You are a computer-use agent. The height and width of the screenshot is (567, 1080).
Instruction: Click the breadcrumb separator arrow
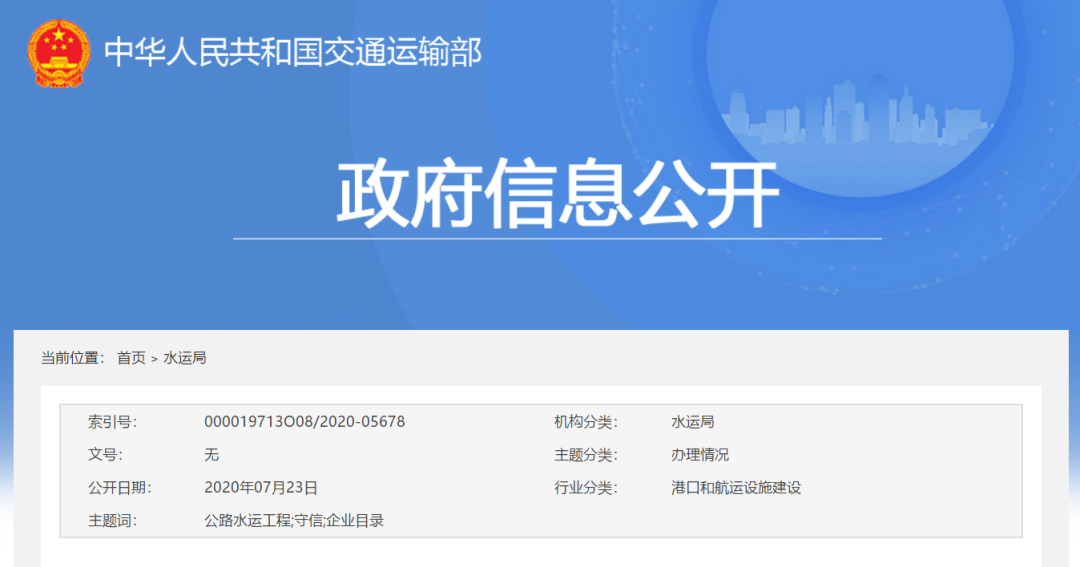pos(154,359)
